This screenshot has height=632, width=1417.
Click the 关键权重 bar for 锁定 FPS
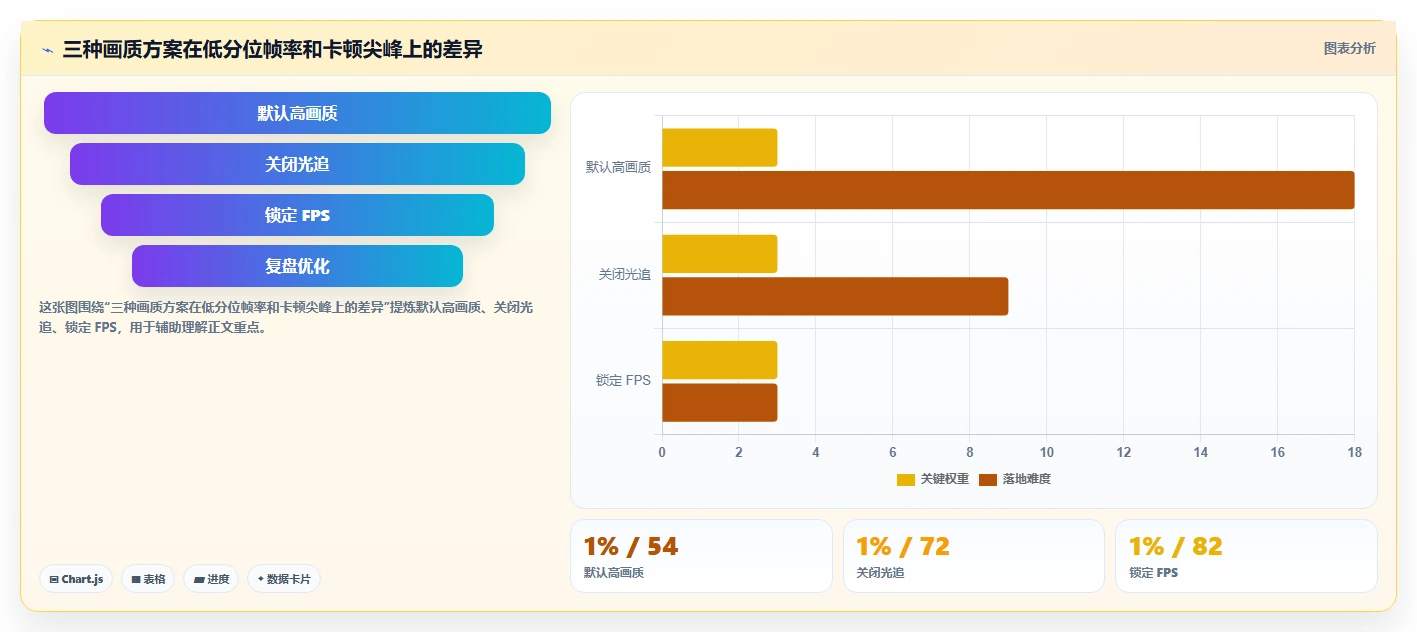[719, 360]
